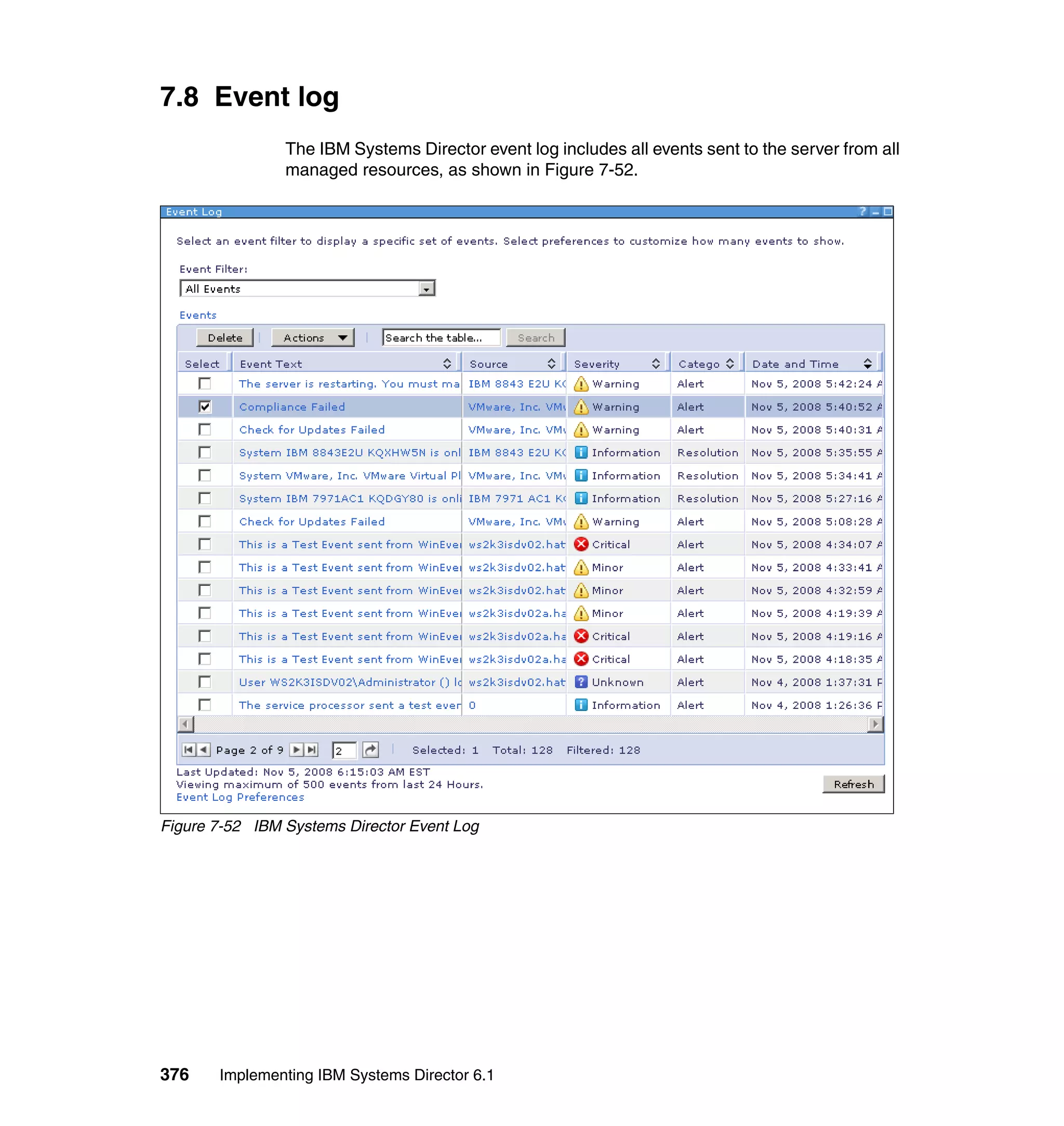1064x1126 pixels.
Task: Open IBM 7971 AC1 source link
Action: point(517,499)
